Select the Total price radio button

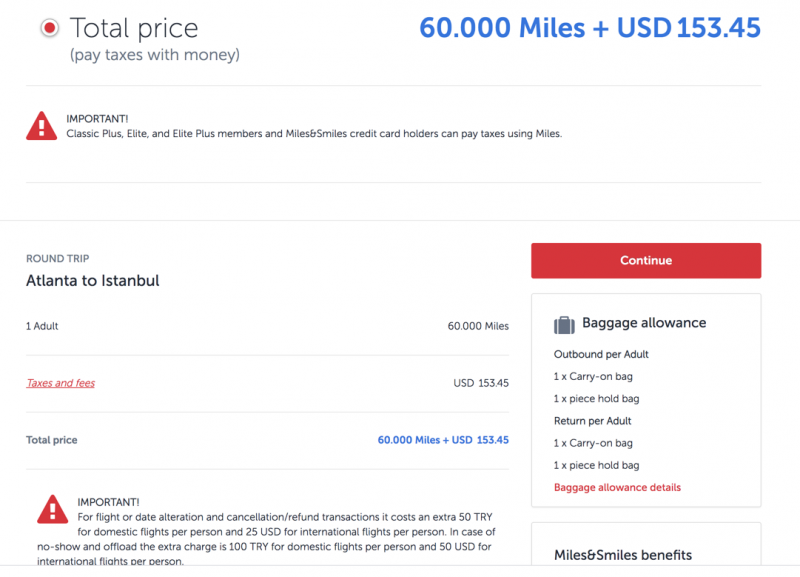(x=49, y=28)
